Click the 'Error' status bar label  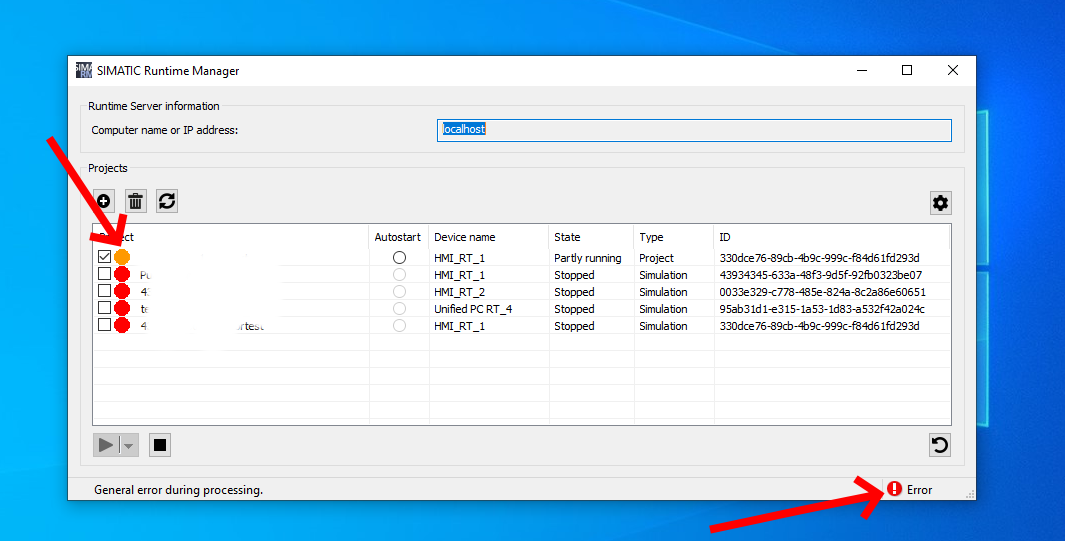point(919,489)
